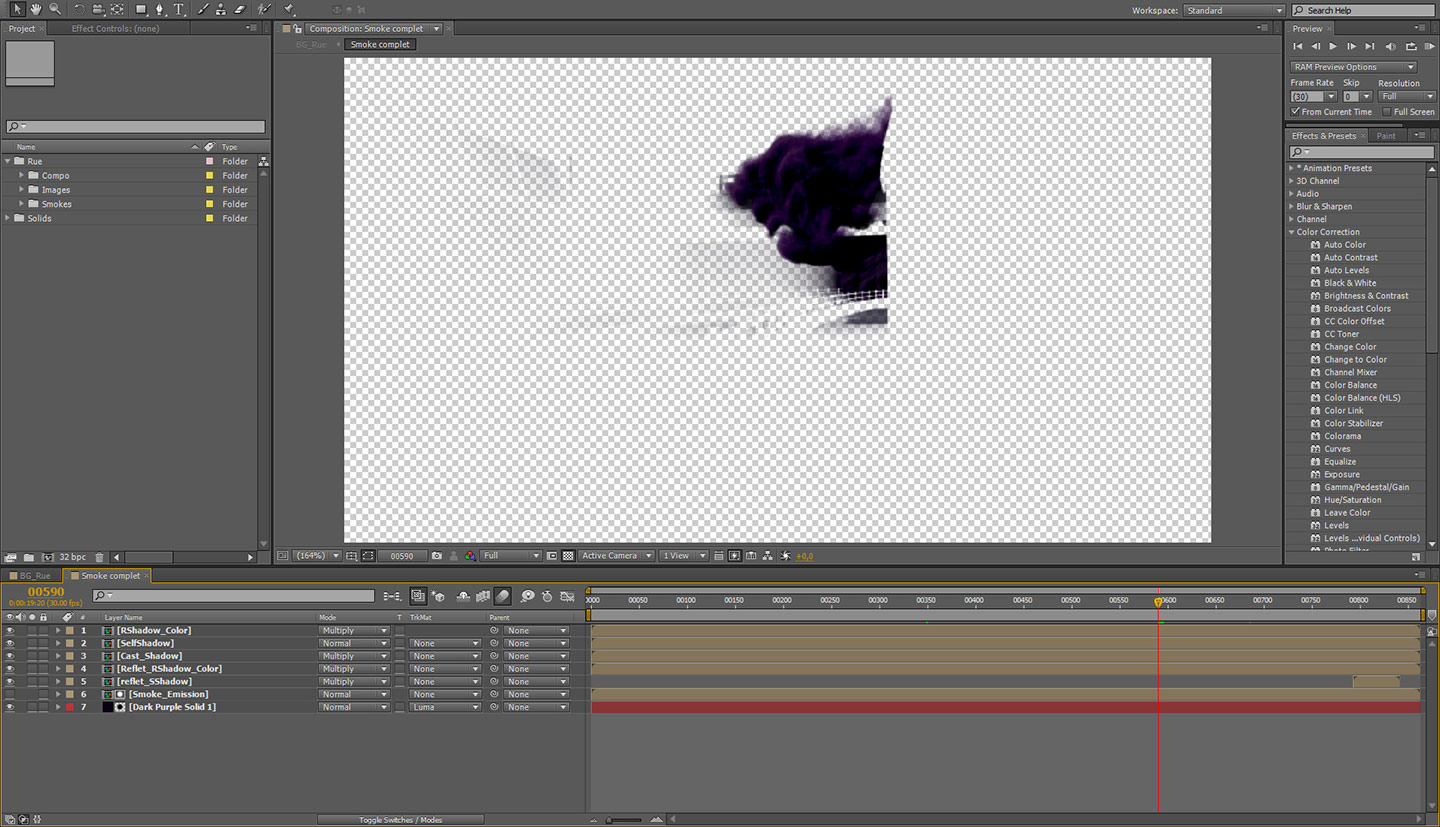Hide the RShadow_Color layer
This screenshot has width=1440, height=827.
tap(10, 631)
